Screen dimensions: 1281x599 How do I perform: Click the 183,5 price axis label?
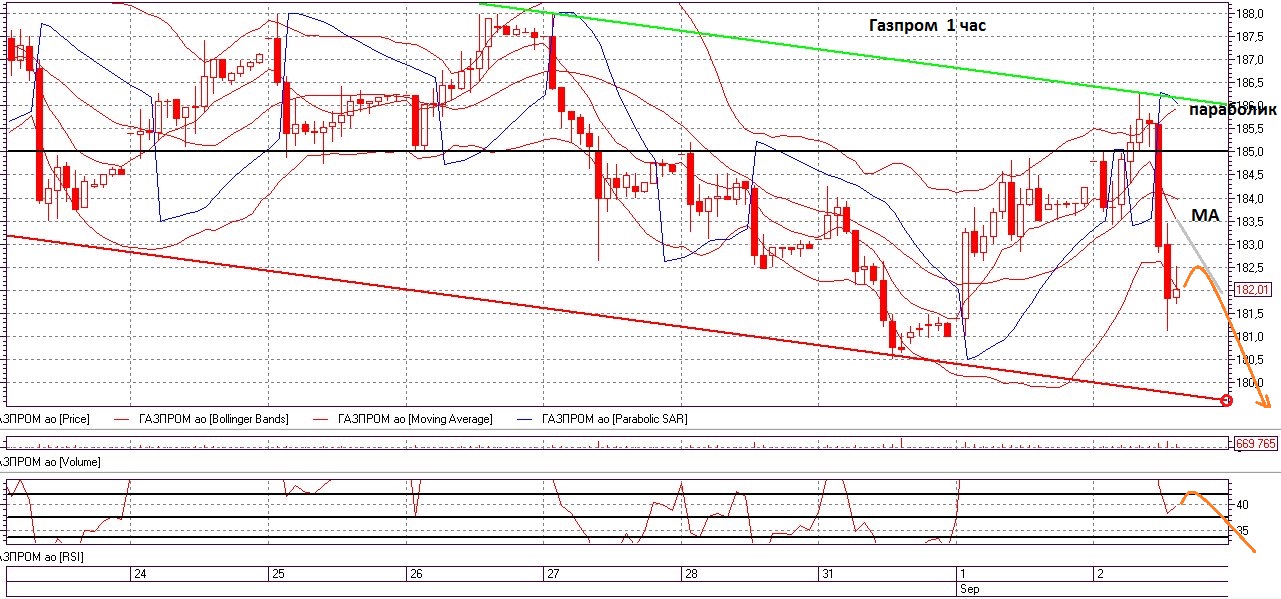(1250, 221)
